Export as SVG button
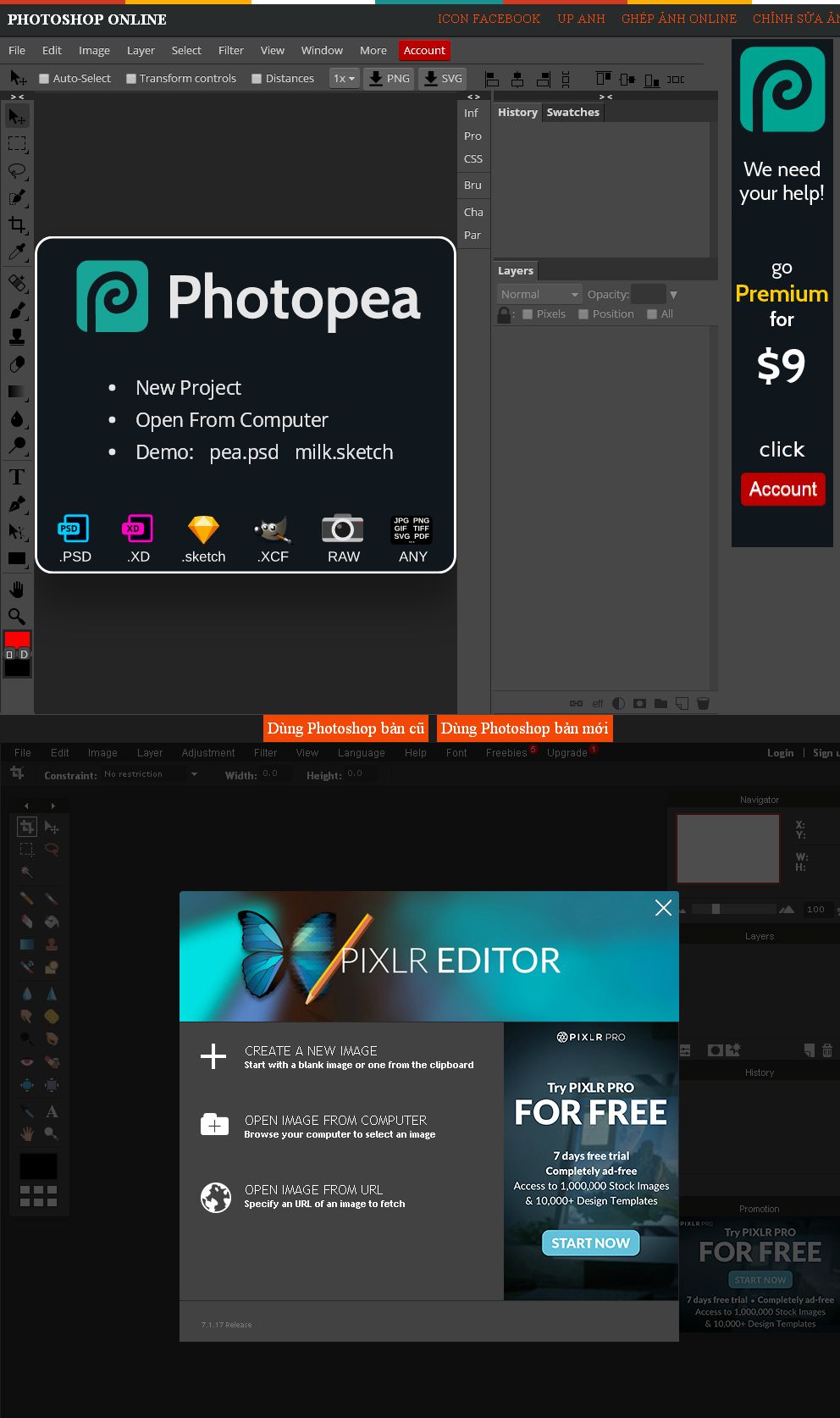This screenshot has height=1418, width=840. [x=443, y=79]
